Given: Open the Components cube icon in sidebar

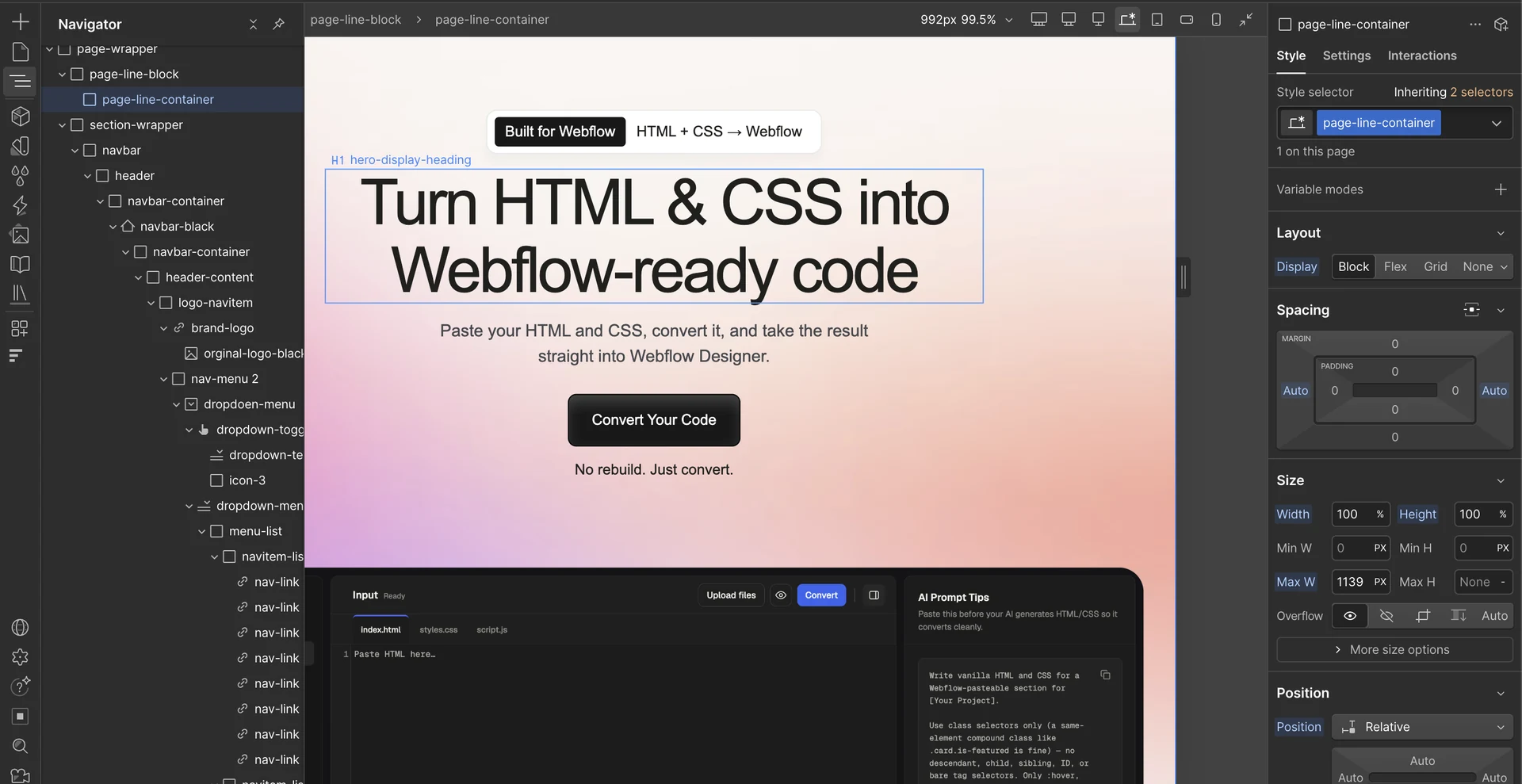Looking at the screenshot, I should [x=20, y=116].
